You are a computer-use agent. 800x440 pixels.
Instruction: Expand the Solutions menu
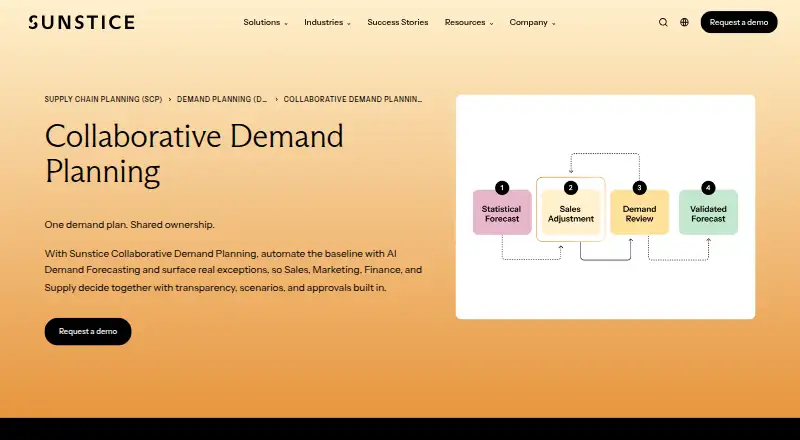coord(265,22)
